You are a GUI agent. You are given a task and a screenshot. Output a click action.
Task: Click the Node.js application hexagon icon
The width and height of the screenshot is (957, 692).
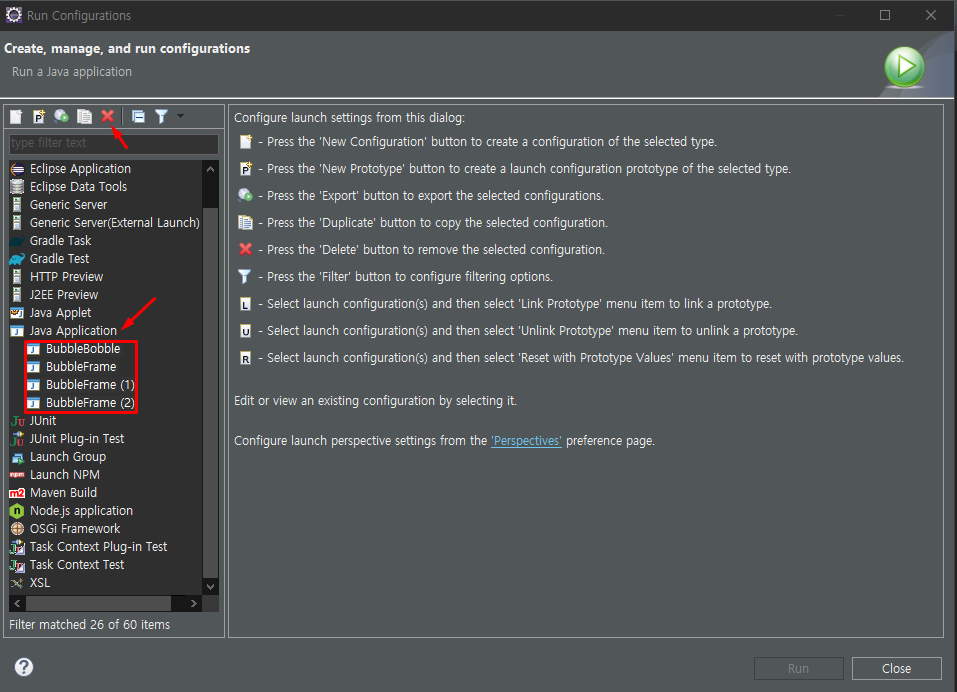[x=17, y=511]
